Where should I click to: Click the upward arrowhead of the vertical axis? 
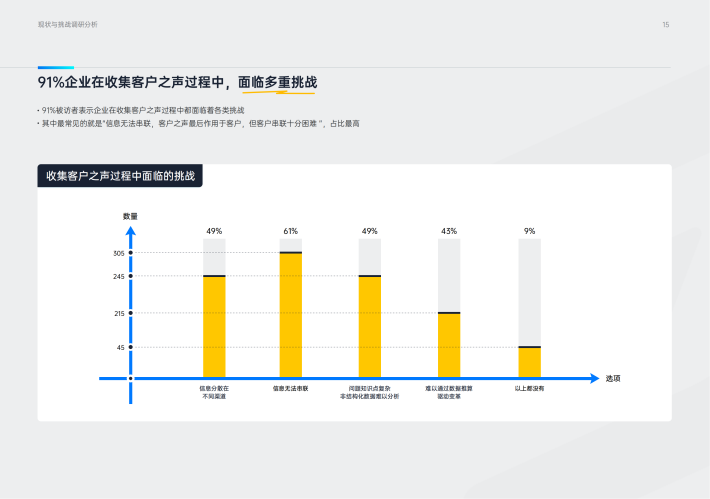pos(130,232)
